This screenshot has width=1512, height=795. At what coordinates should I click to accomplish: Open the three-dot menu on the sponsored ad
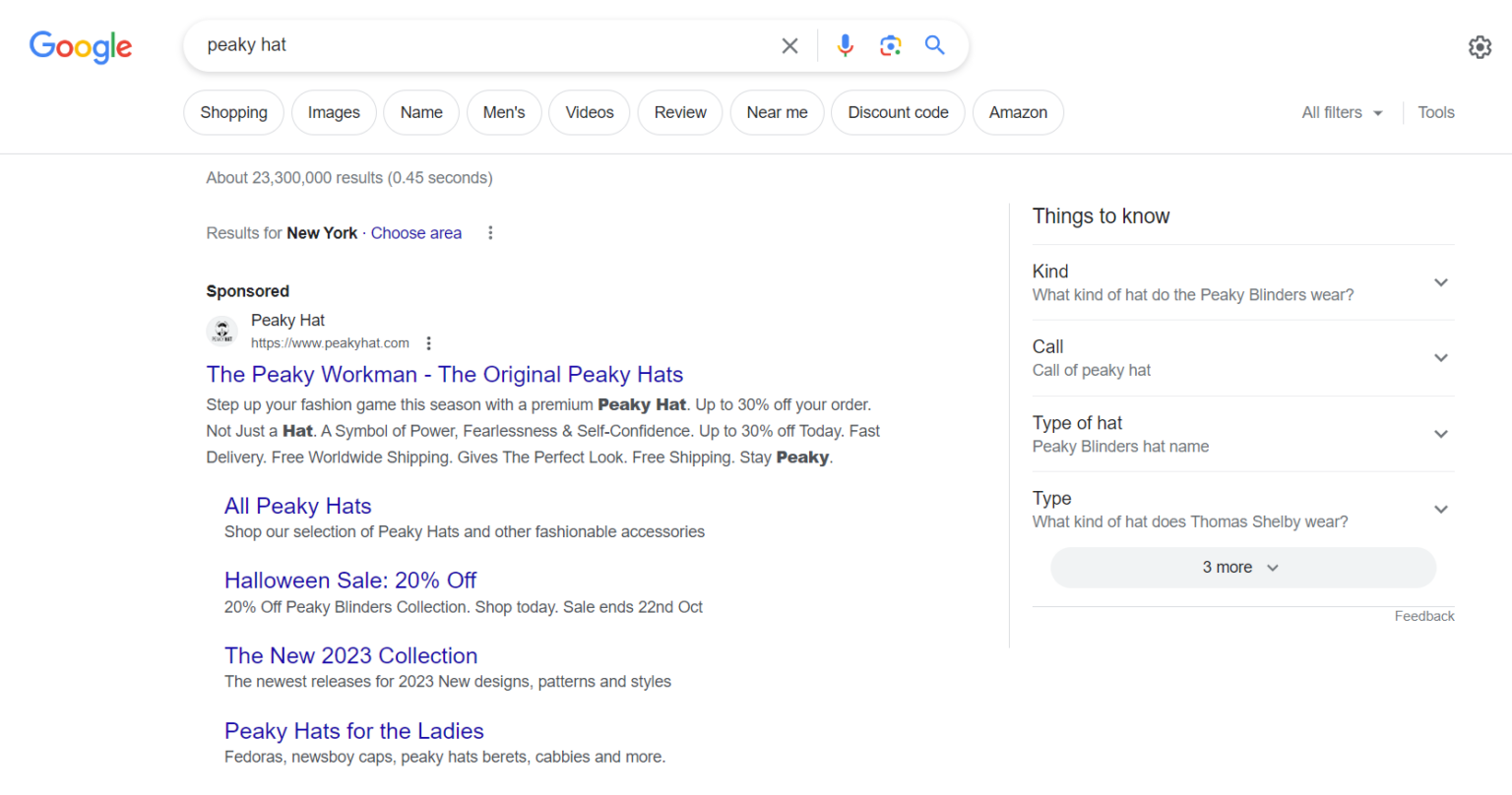point(428,342)
